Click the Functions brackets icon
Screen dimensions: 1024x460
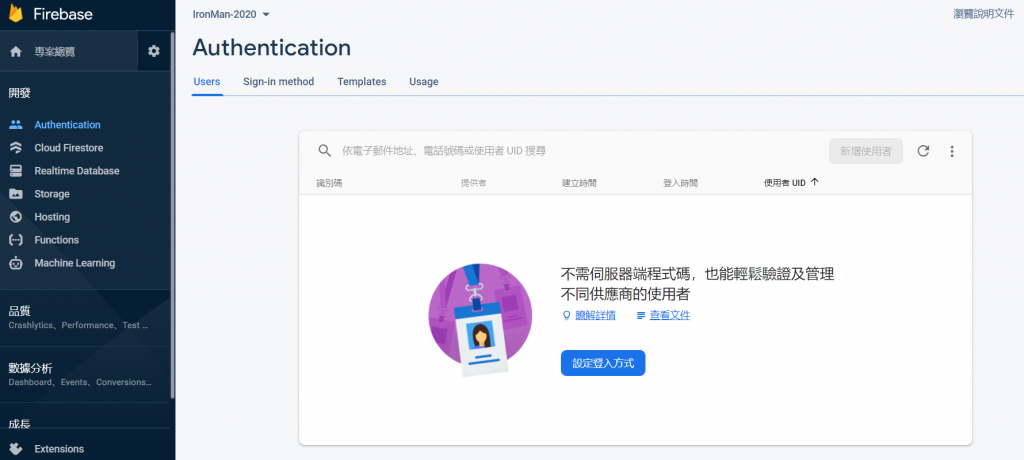[16, 240]
